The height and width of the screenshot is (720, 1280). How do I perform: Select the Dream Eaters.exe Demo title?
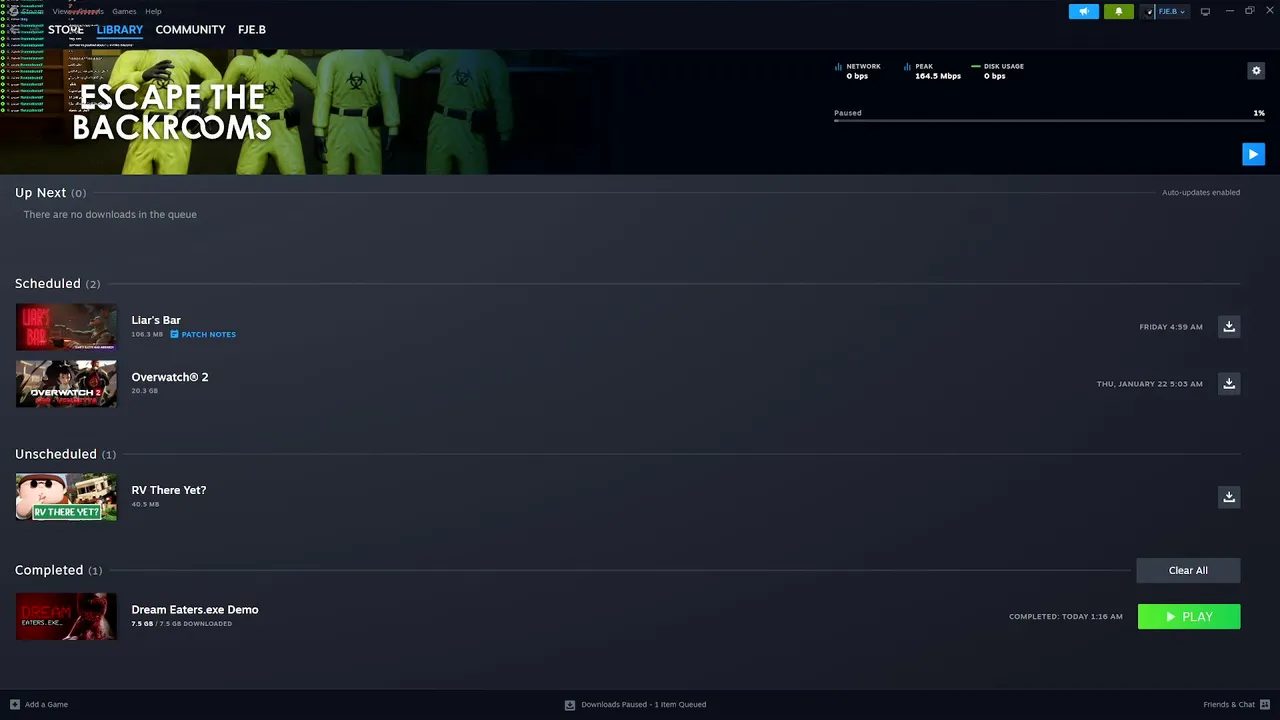point(195,610)
